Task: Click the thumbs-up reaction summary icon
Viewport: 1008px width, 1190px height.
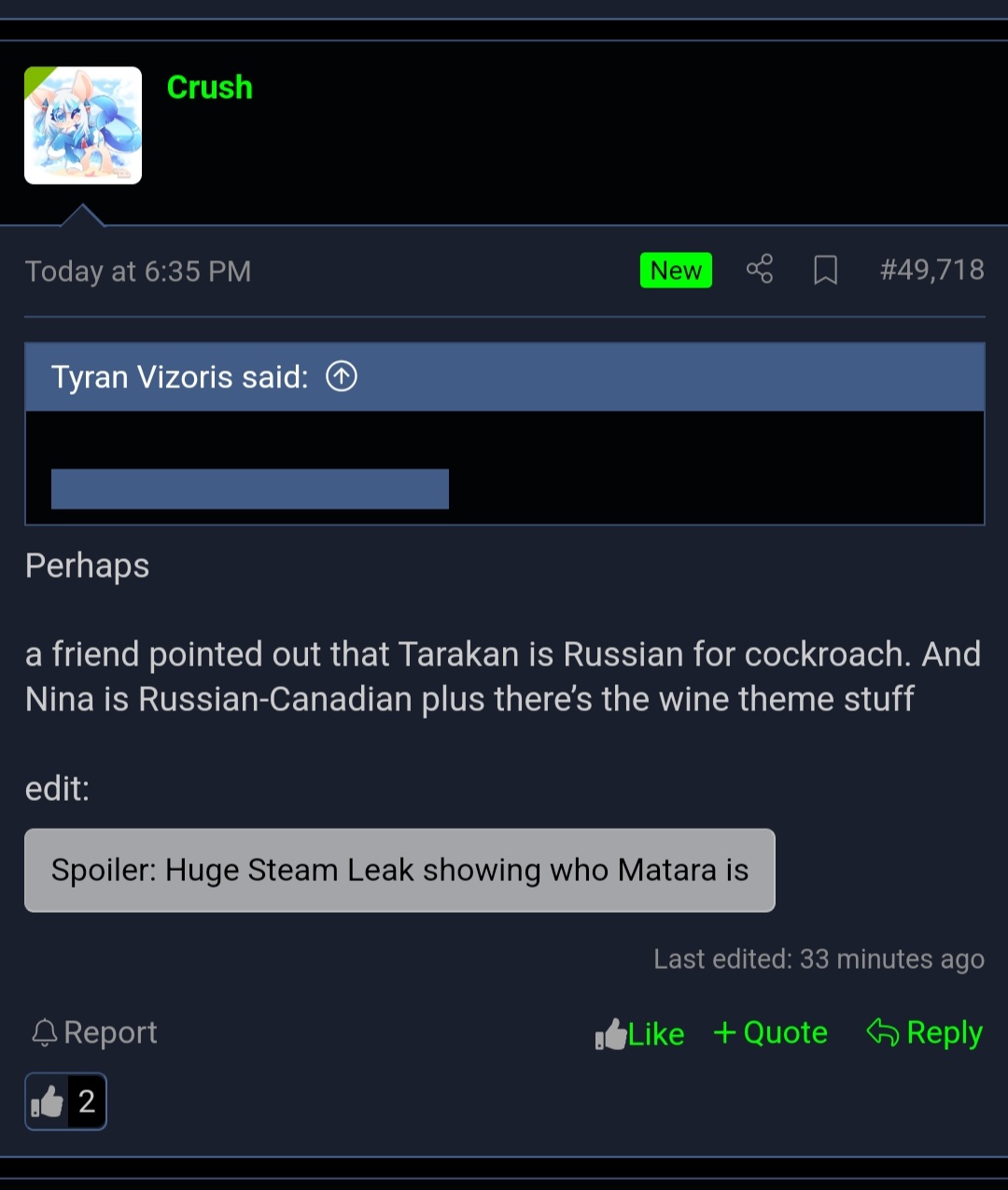Action: click(47, 1102)
